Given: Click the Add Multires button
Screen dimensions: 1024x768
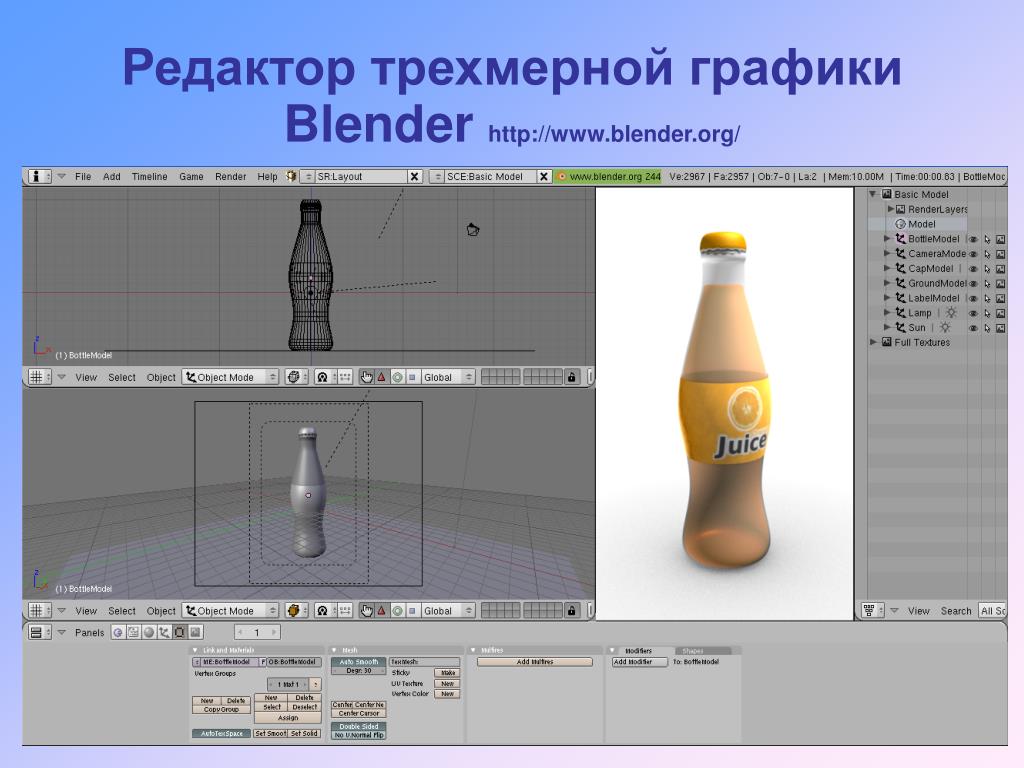Looking at the screenshot, I should click(x=535, y=662).
